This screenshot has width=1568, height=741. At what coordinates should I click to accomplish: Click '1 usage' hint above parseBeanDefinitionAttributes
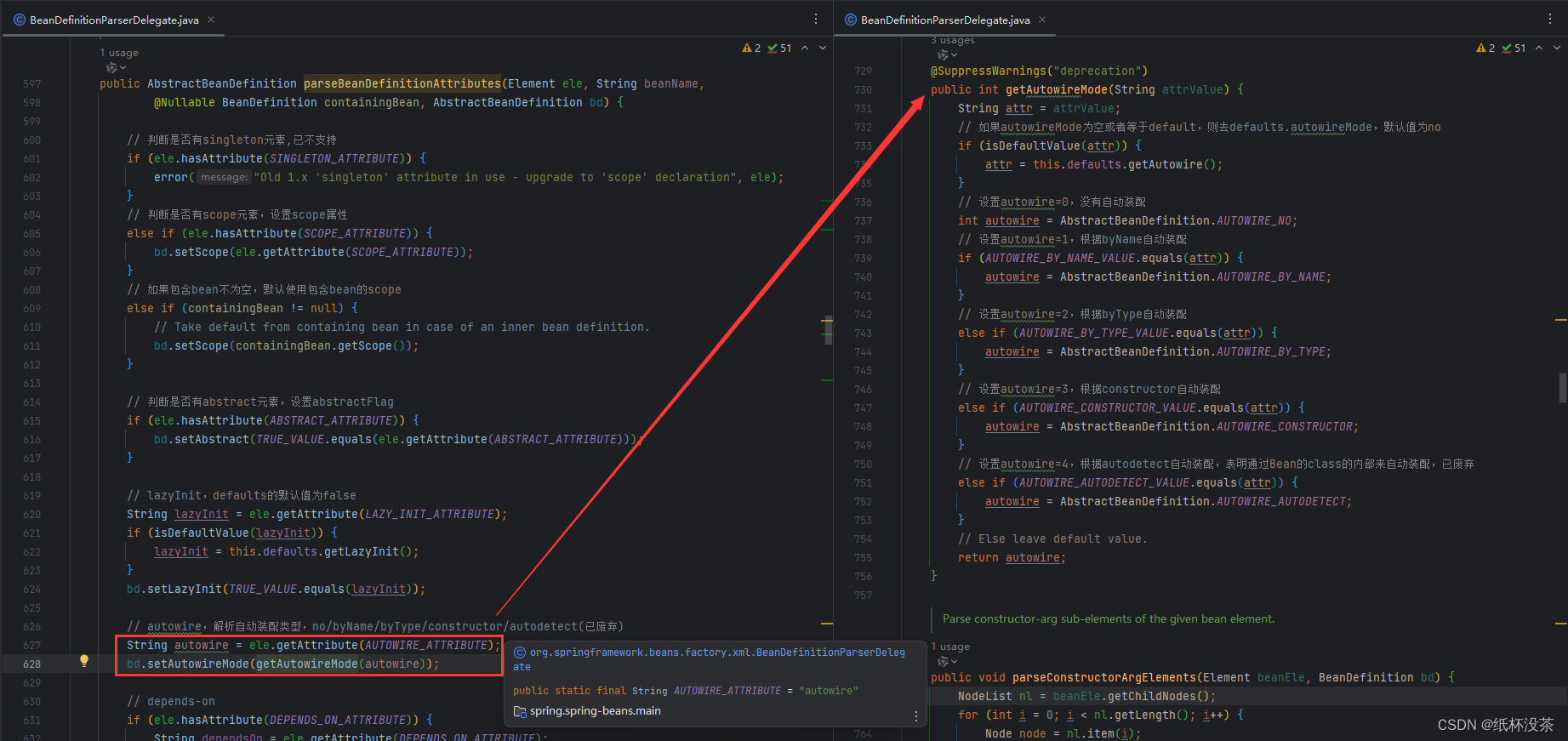119,53
